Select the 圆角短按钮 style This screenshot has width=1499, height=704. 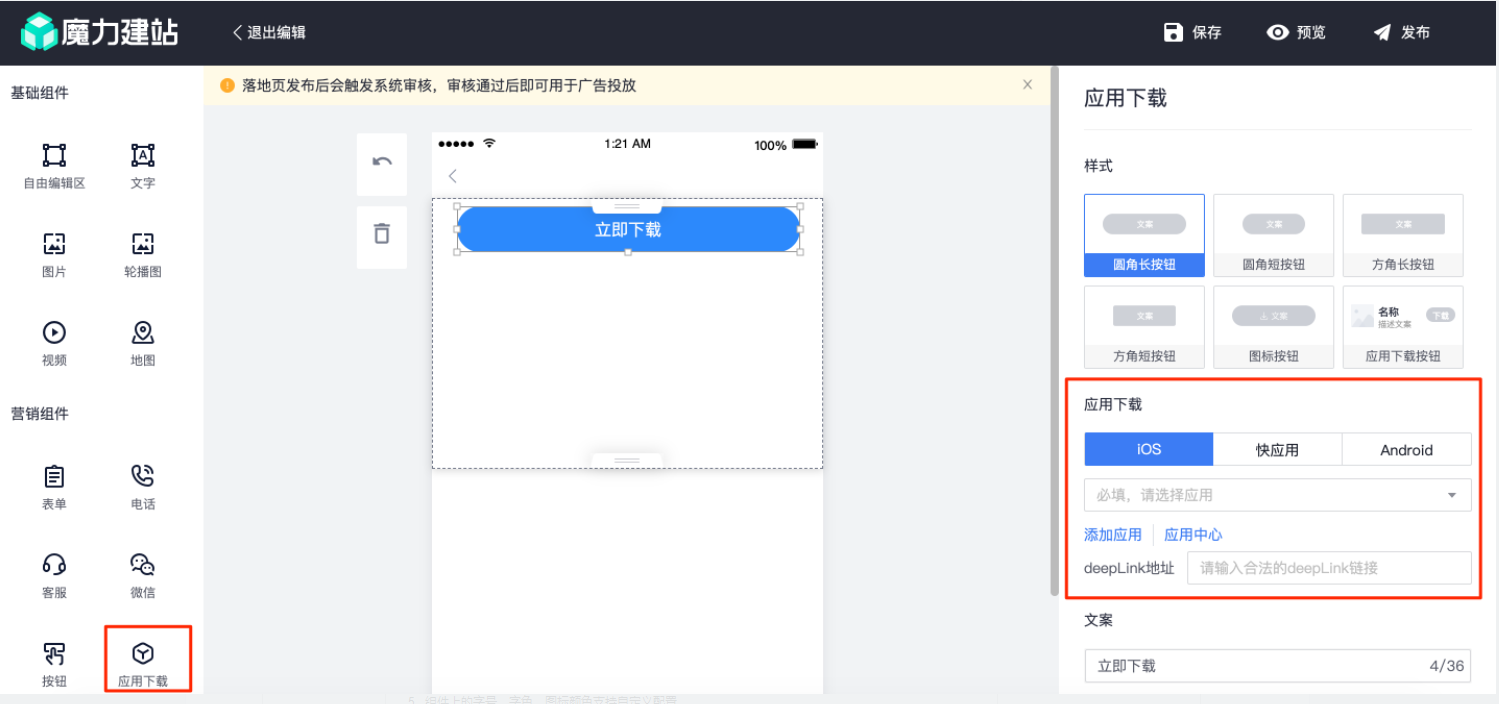pyautogui.click(x=1273, y=234)
